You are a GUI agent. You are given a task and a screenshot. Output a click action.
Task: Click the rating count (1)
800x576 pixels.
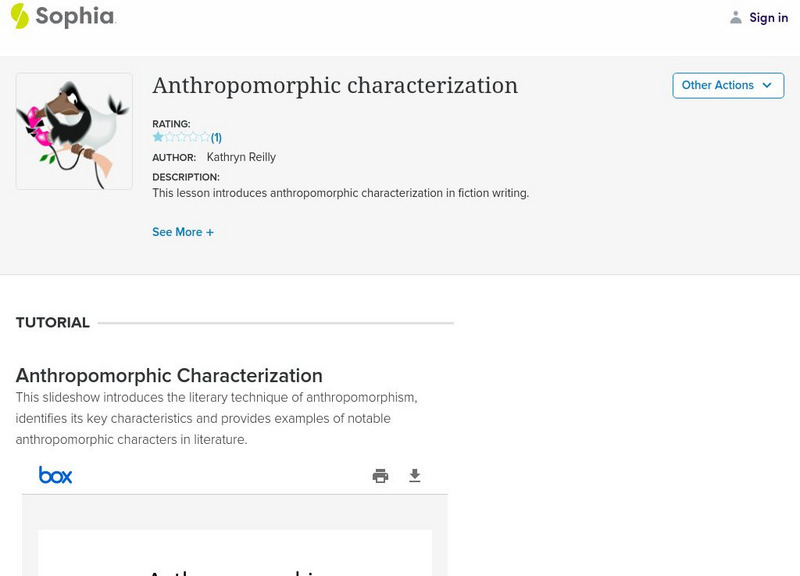click(x=216, y=138)
